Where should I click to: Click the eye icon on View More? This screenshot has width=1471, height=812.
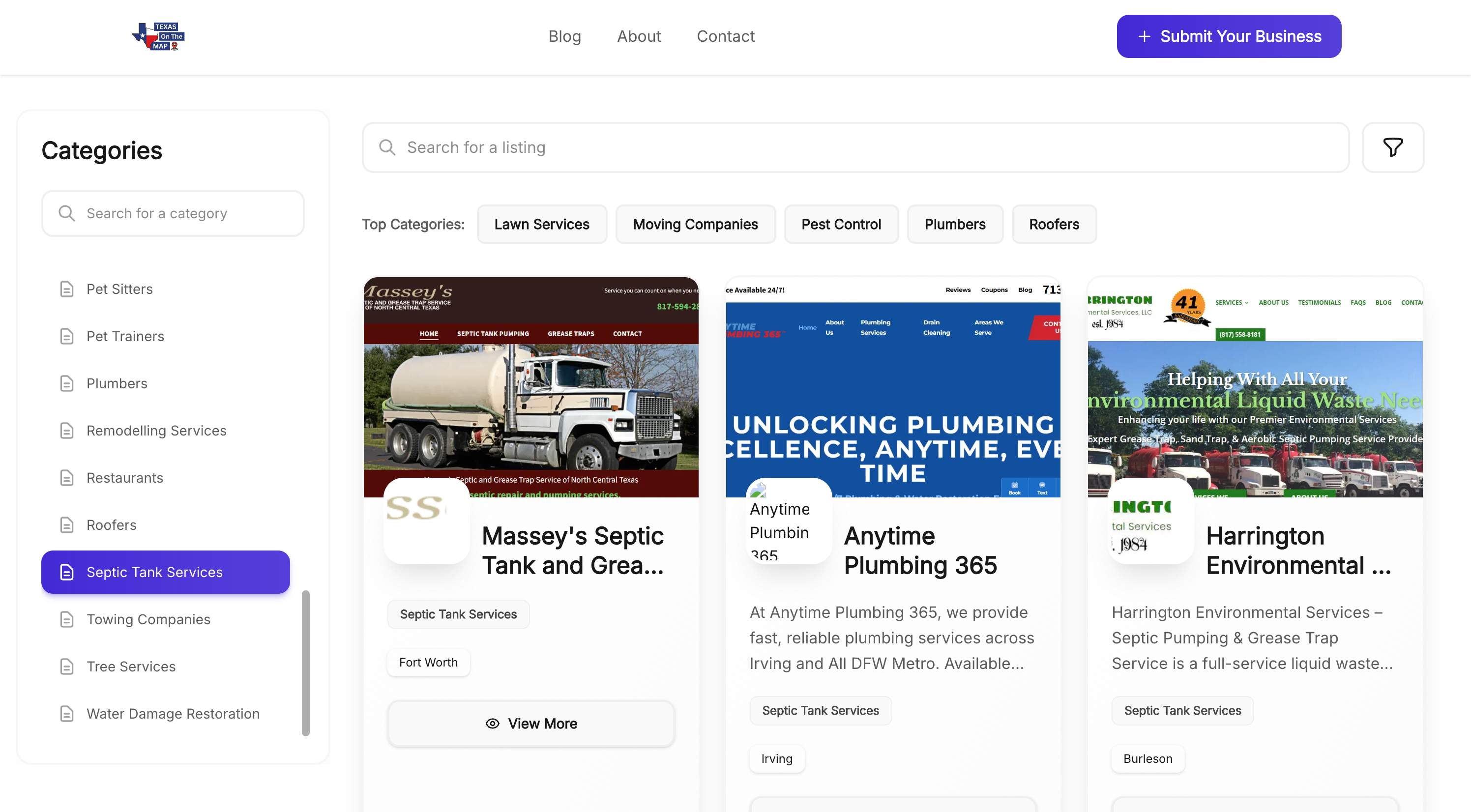[x=492, y=724]
